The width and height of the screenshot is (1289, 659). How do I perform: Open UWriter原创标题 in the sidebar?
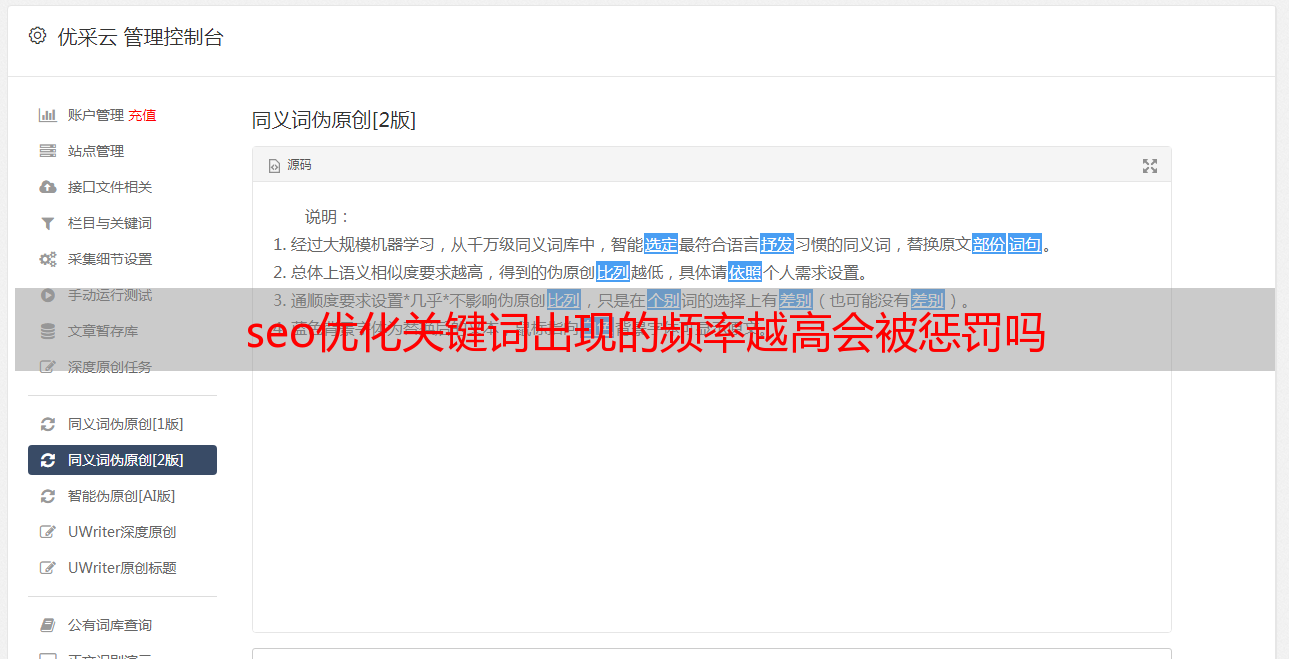(122, 568)
